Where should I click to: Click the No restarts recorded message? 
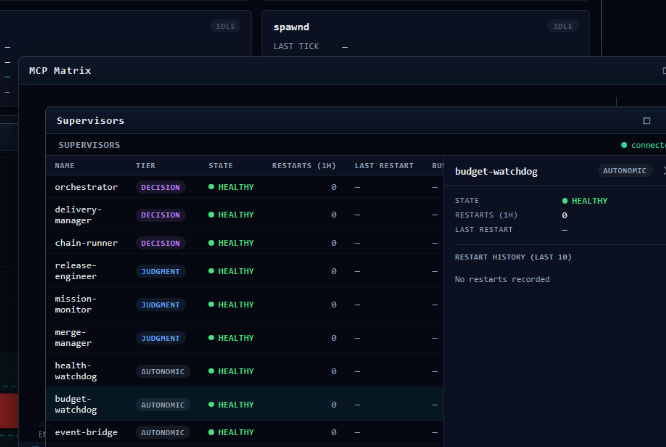(x=502, y=279)
